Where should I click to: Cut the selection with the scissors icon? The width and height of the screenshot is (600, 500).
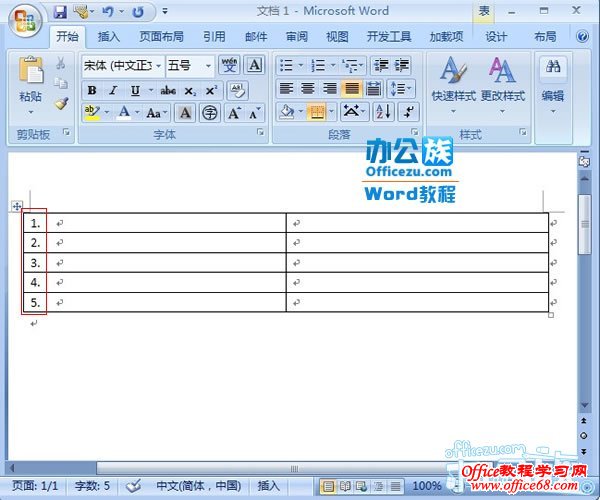tap(60, 63)
